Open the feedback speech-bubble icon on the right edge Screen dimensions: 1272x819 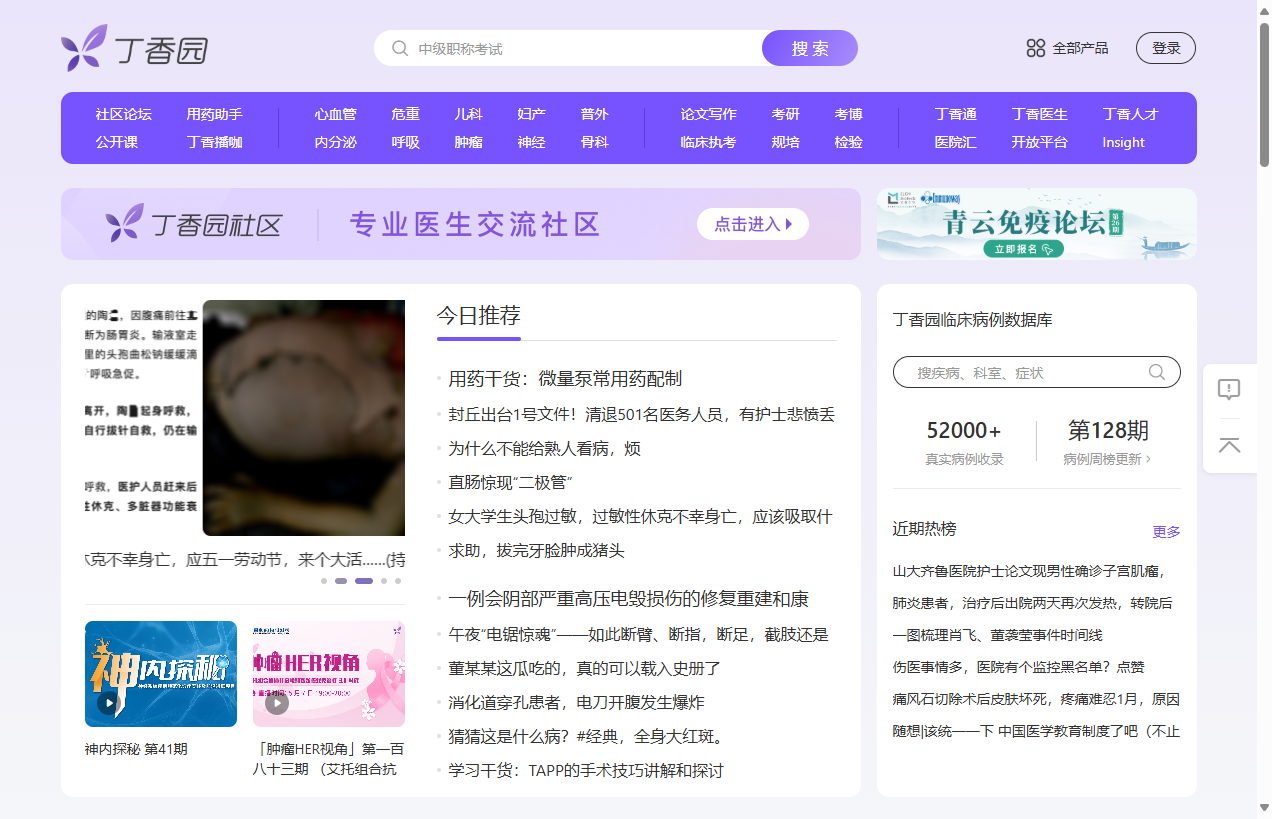tap(1229, 390)
